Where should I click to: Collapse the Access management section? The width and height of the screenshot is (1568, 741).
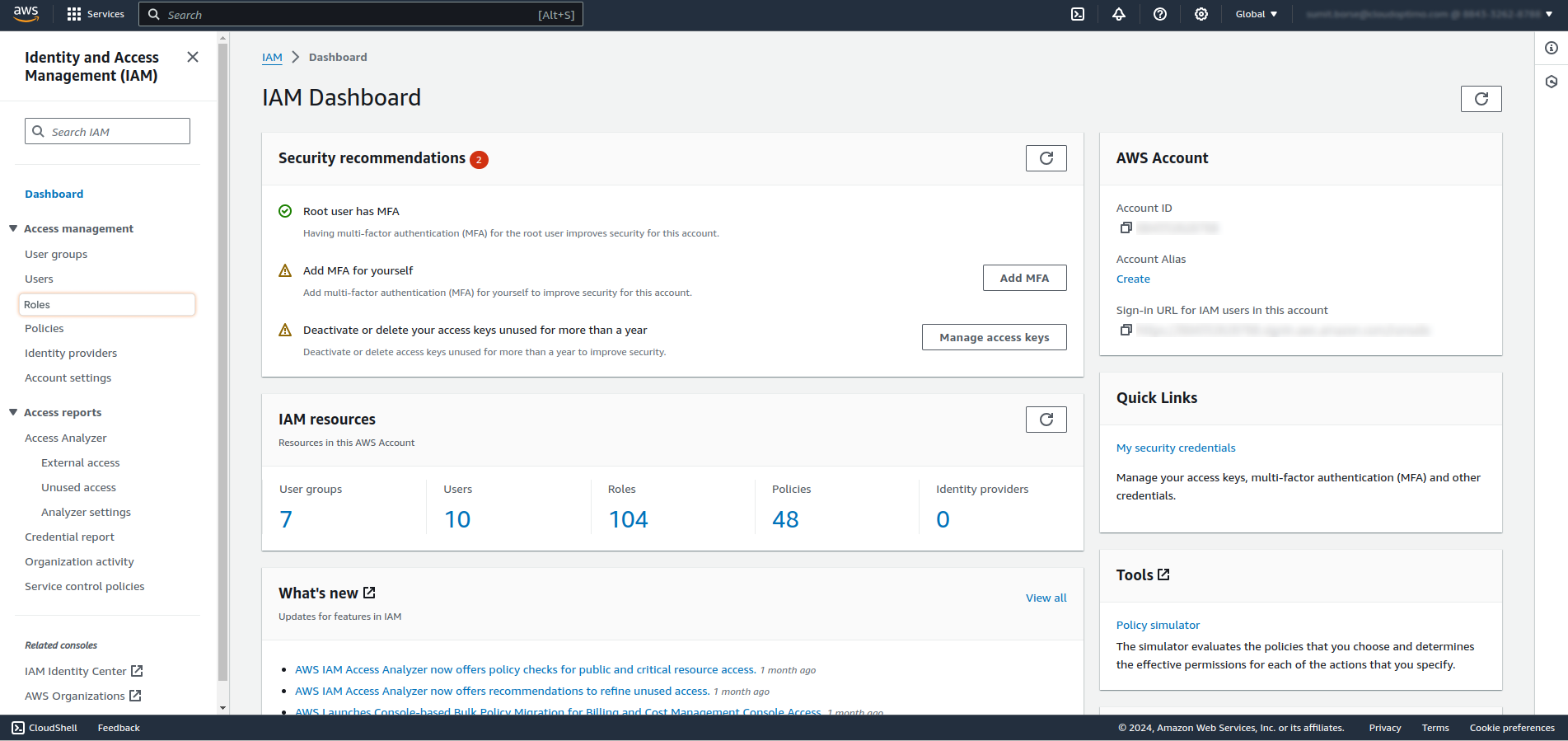tap(13, 228)
